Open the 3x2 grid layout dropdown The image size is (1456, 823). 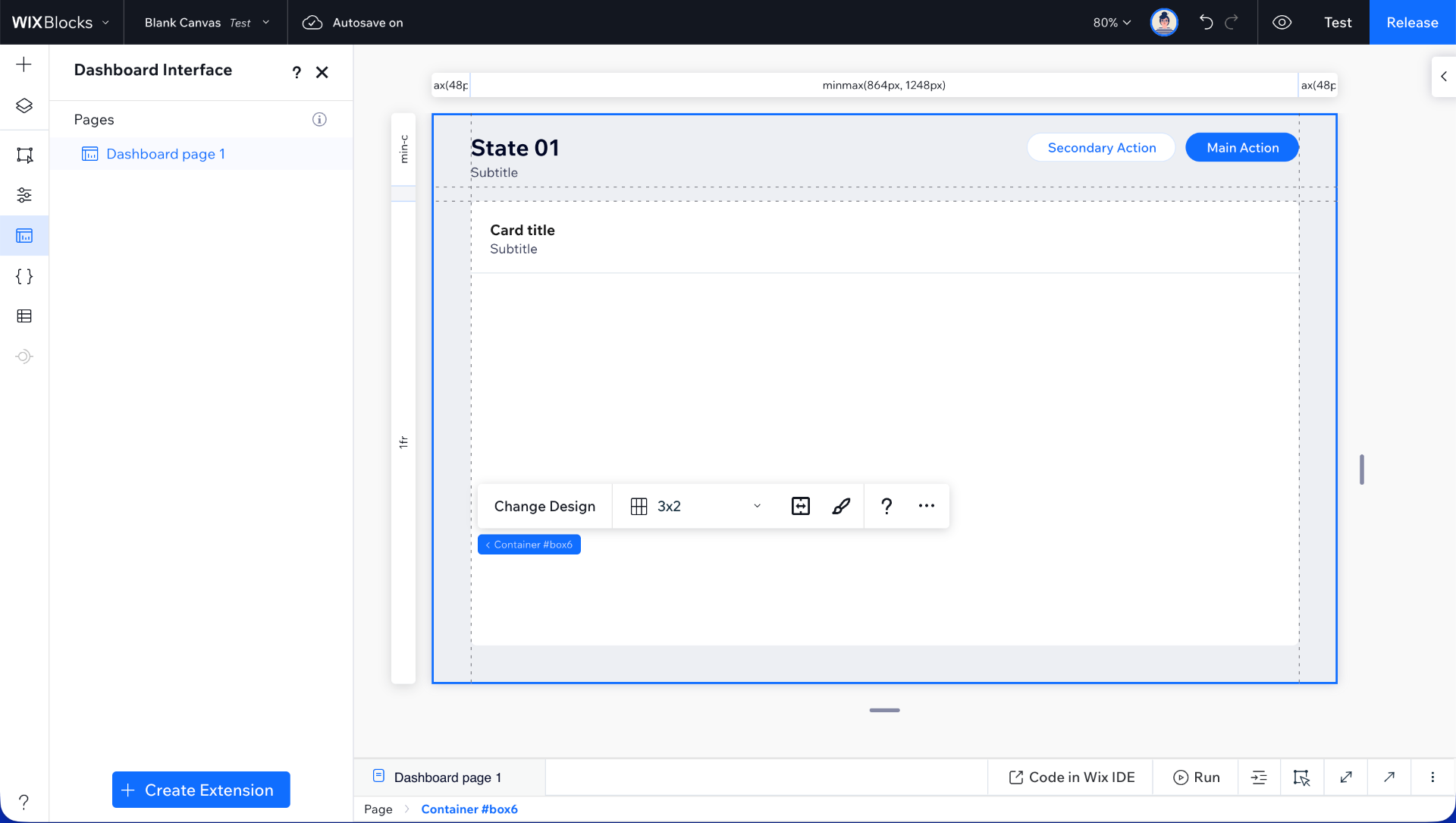[x=696, y=506]
